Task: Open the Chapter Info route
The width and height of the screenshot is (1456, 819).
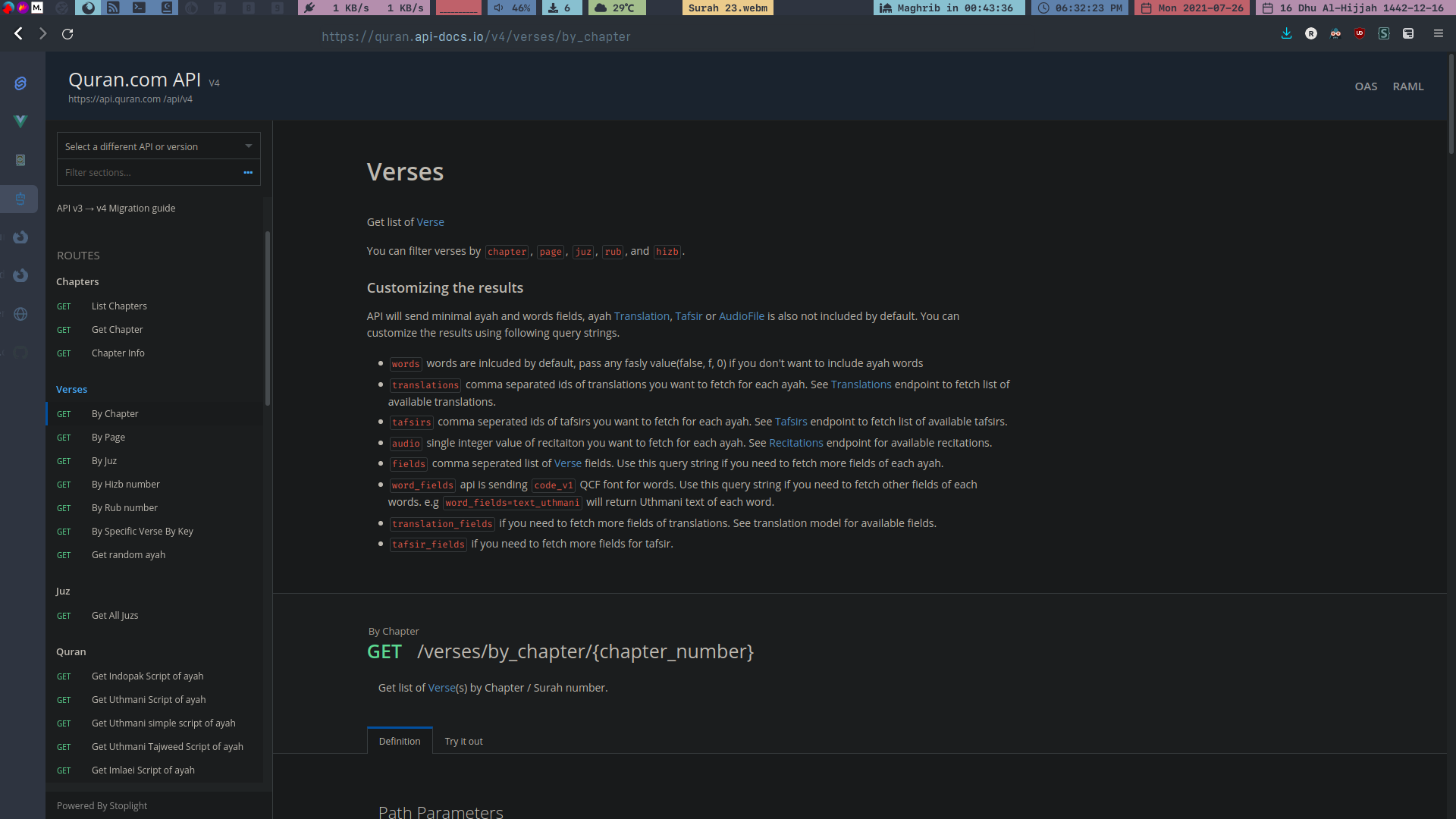Action: click(118, 353)
